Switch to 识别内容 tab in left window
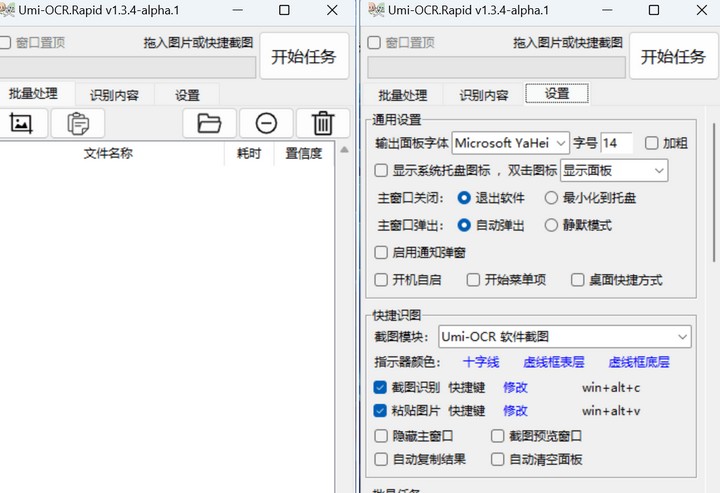 [114, 95]
